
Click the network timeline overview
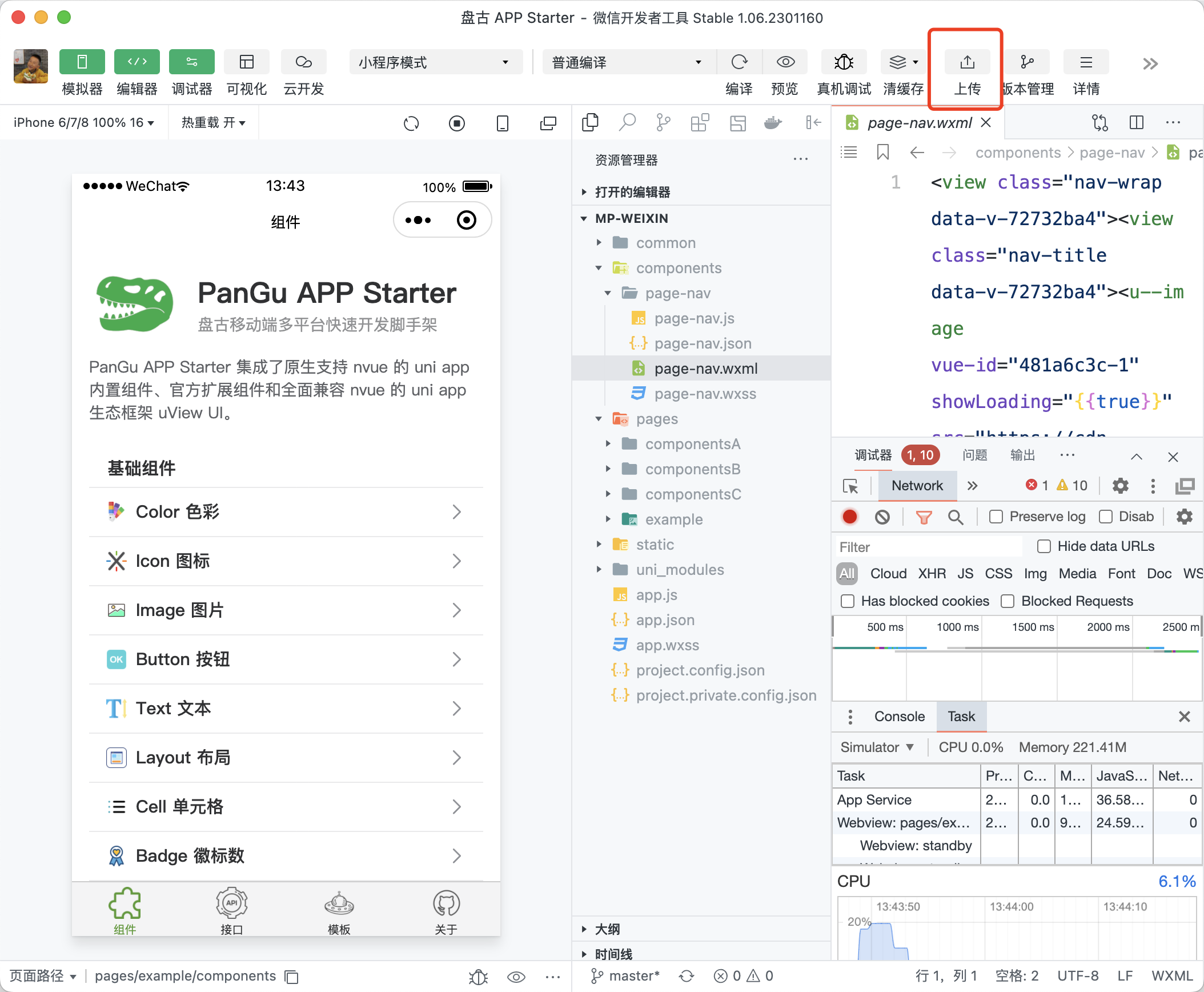tap(1017, 658)
